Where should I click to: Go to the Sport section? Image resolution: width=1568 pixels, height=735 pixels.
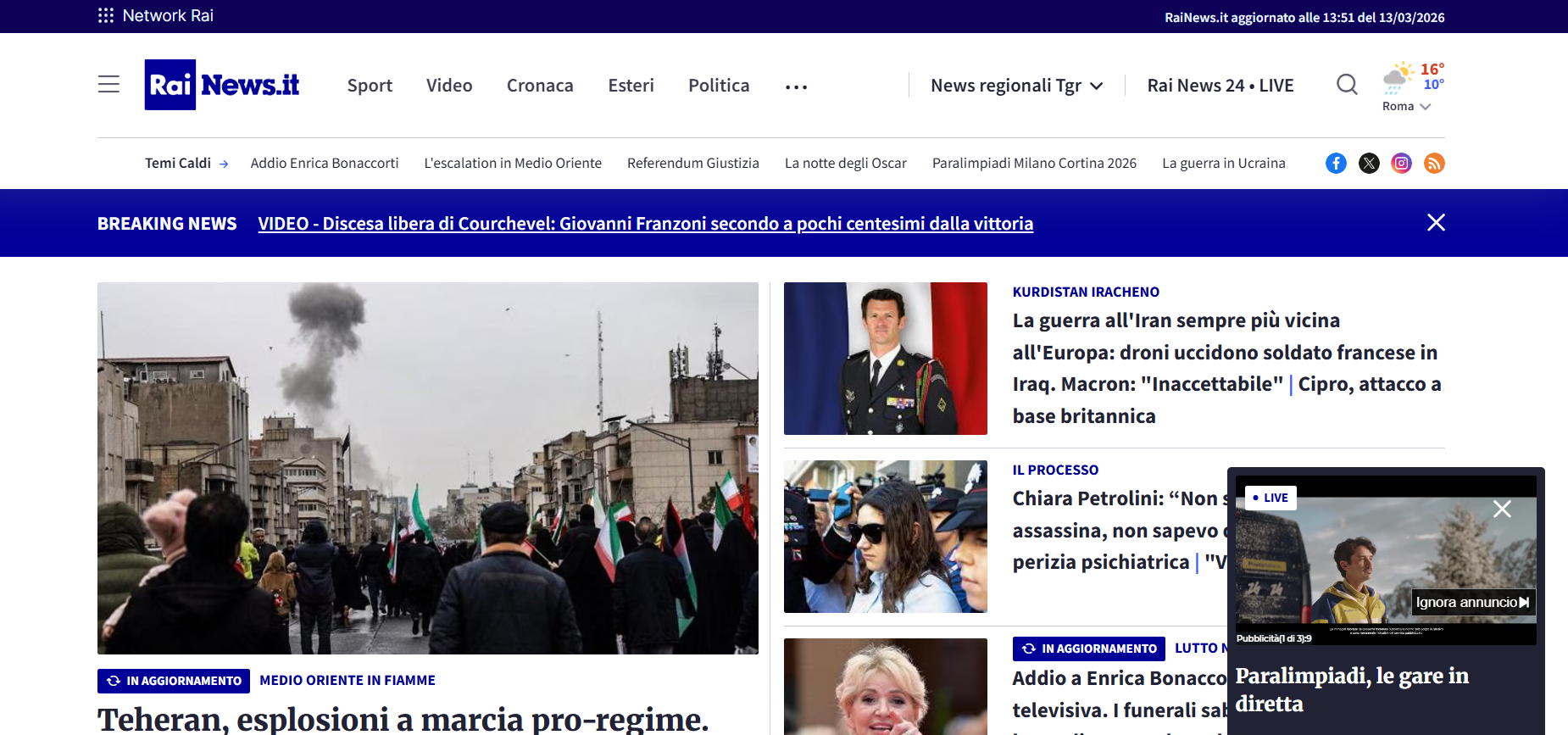click(370, 86)
